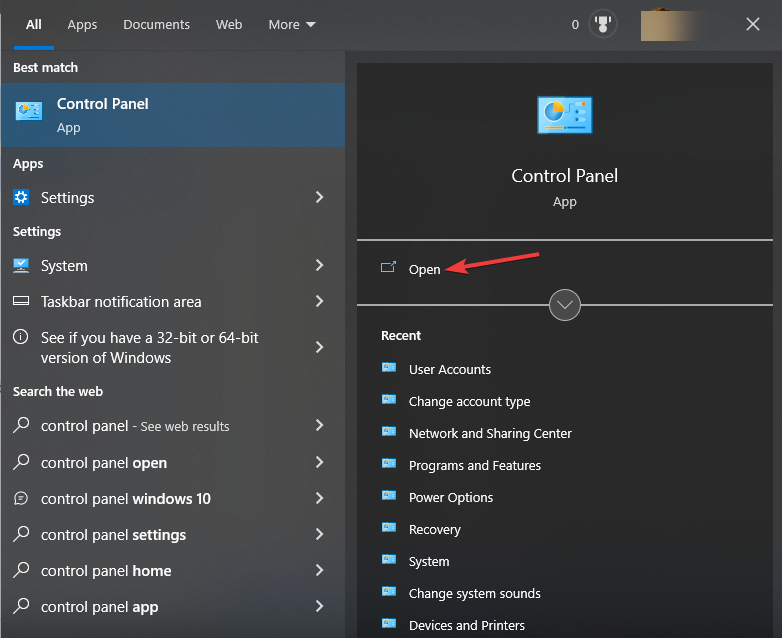Click the large Control Panel icon in preview pane
The image size is (782, 638).
pos(565,115)
